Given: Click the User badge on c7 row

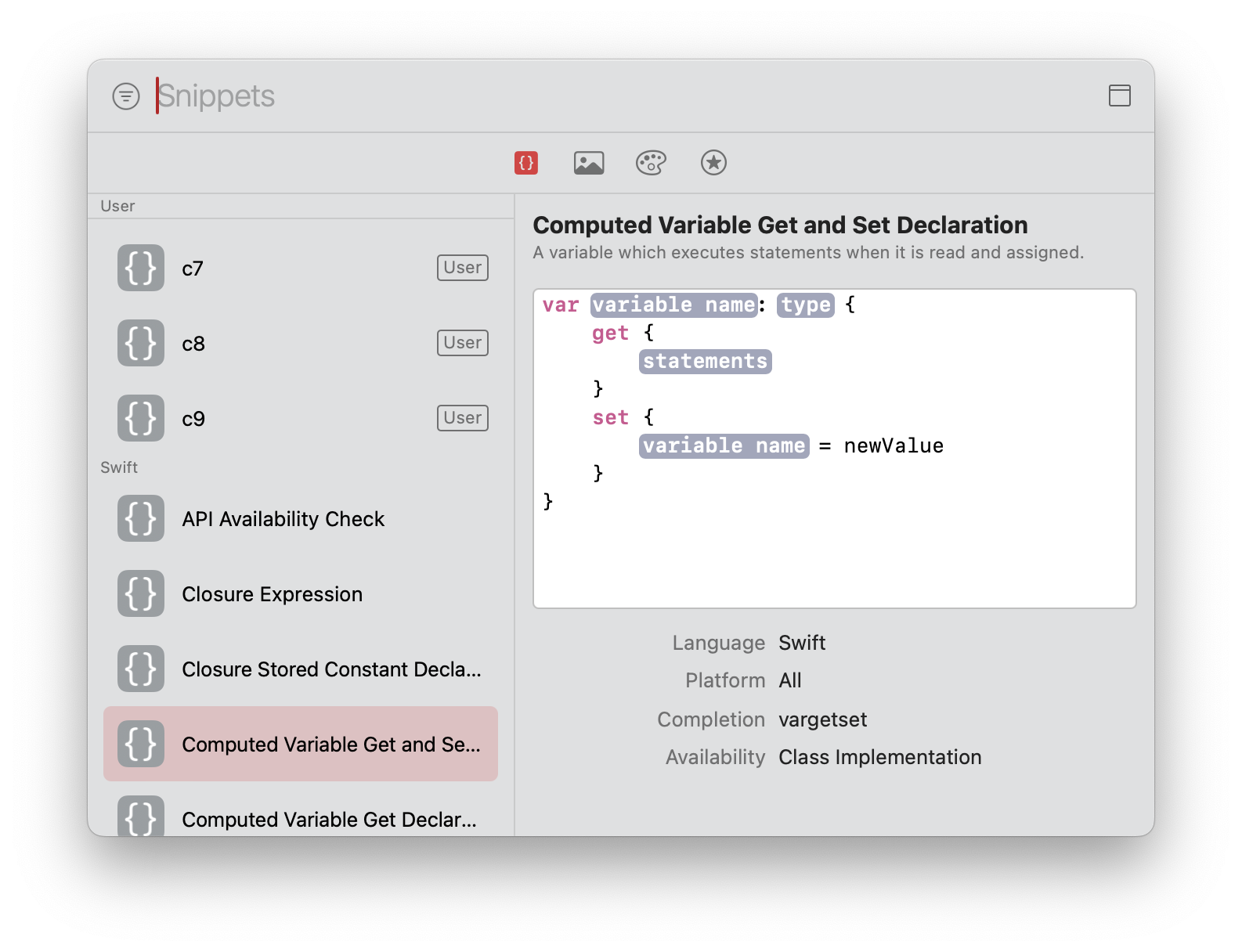Looking at the screenshot, I should pyautogui.click(x=463, y=268).
